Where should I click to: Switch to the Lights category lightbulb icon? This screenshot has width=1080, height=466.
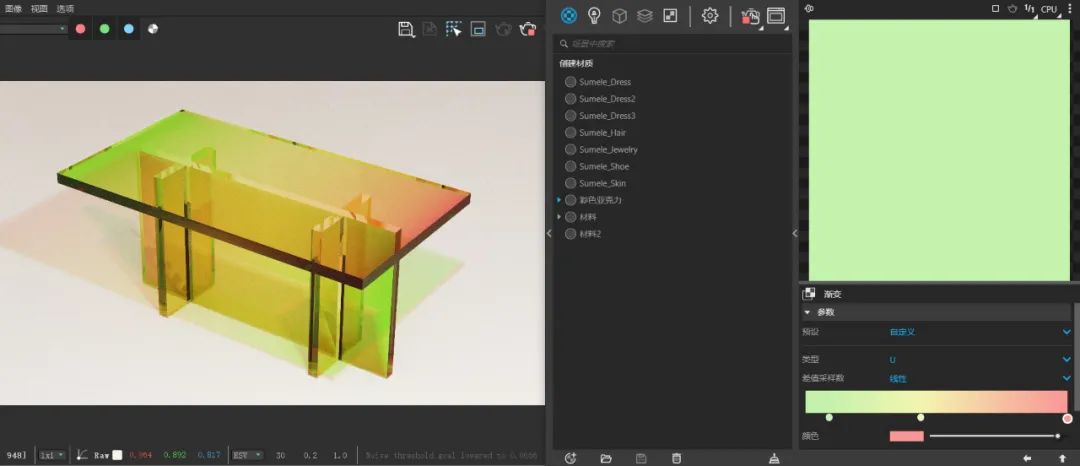pos(594,15)
